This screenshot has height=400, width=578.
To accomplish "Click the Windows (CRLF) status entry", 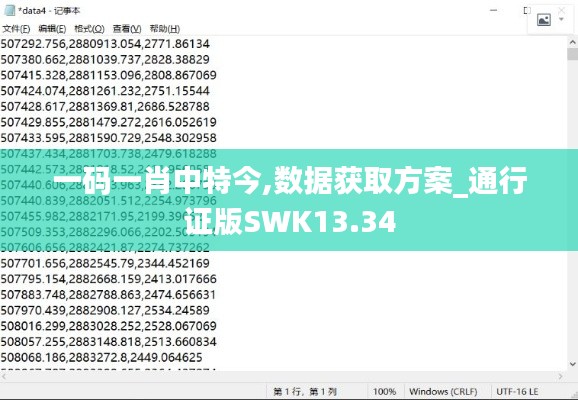I will 443,391.
